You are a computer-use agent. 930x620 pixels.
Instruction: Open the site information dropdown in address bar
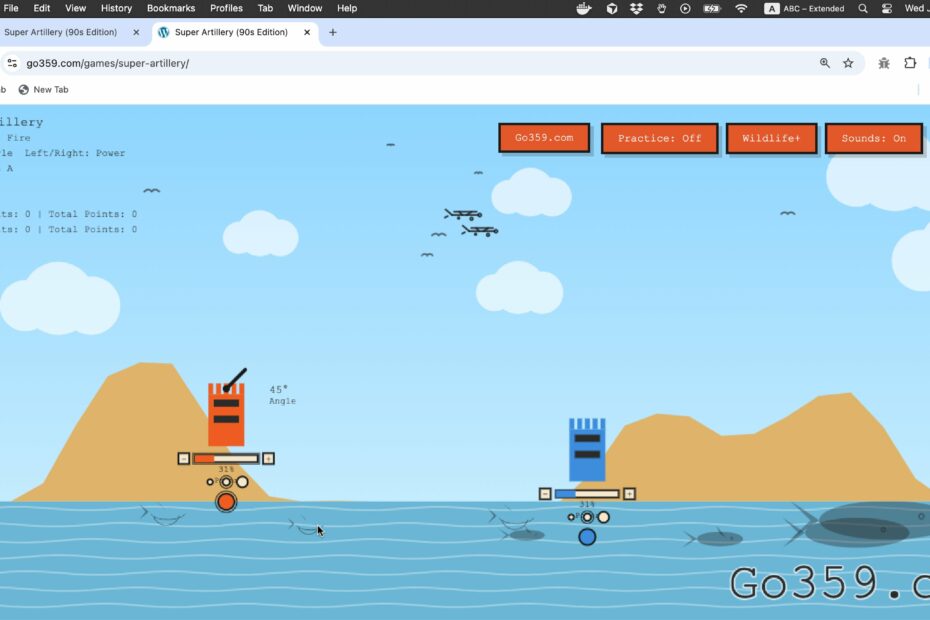point(12,62)
